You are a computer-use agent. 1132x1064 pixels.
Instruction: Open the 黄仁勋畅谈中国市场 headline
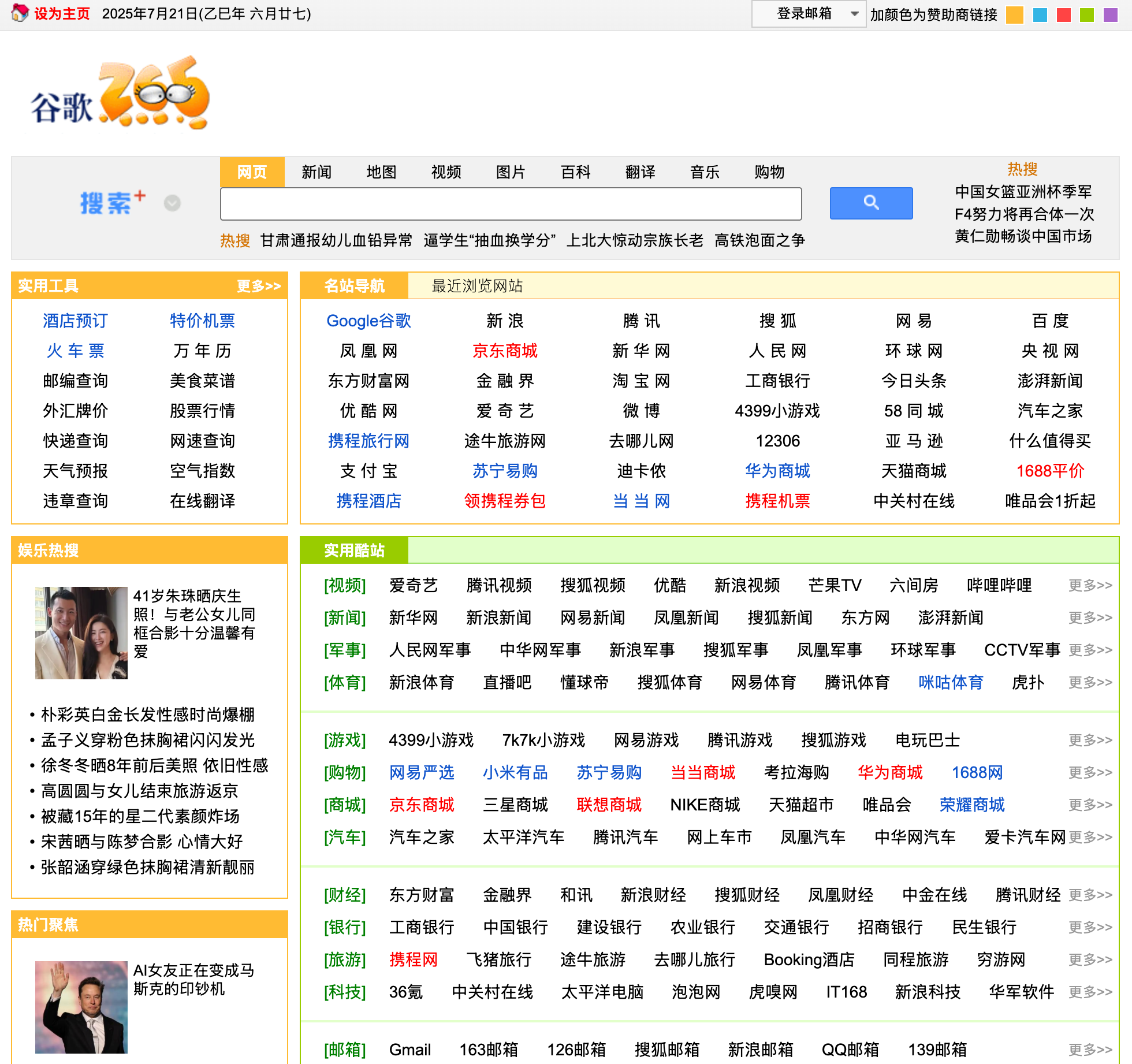[1023, 236]
